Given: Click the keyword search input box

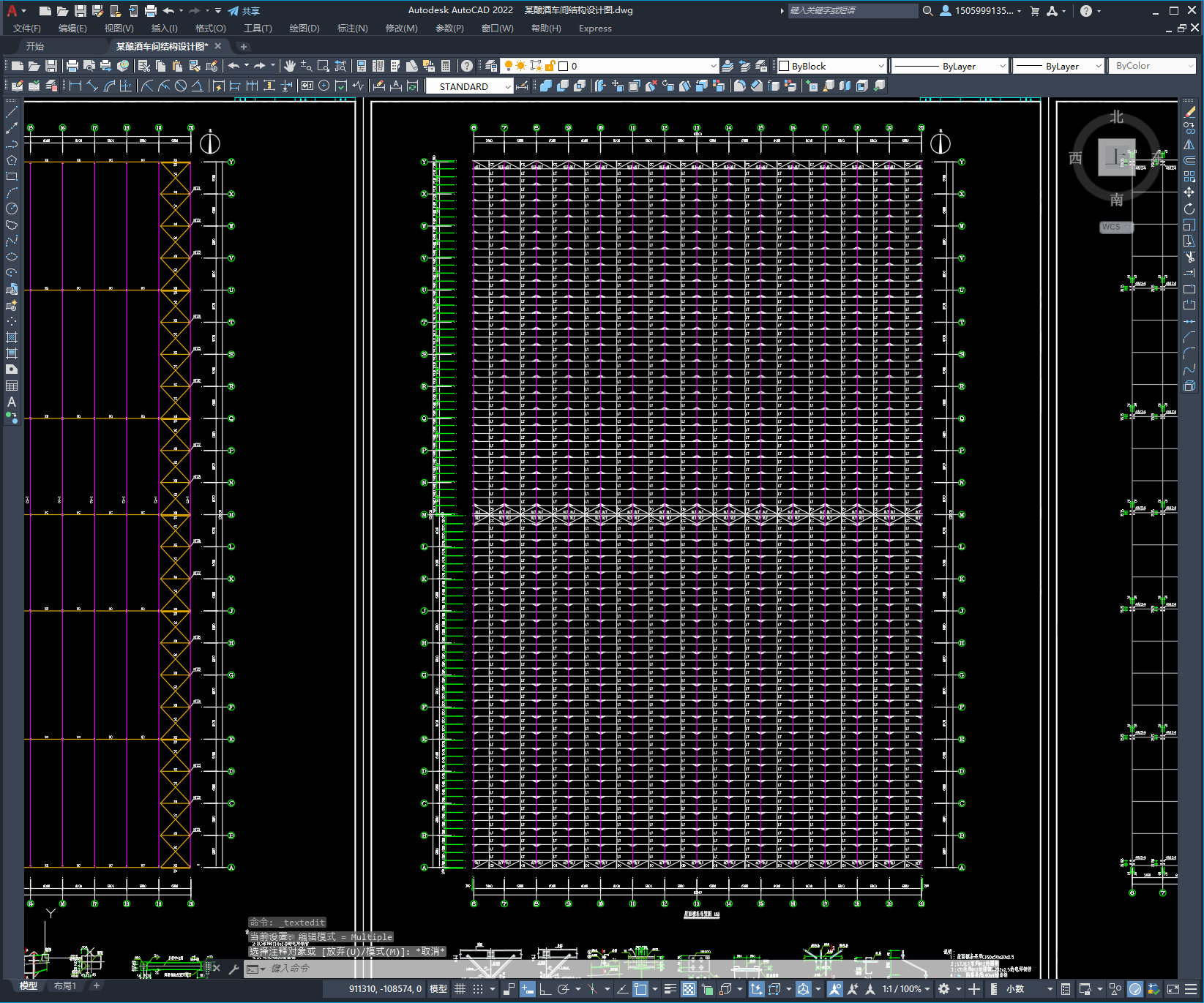Looking at the screenshot, I should [x=853, y=11].
